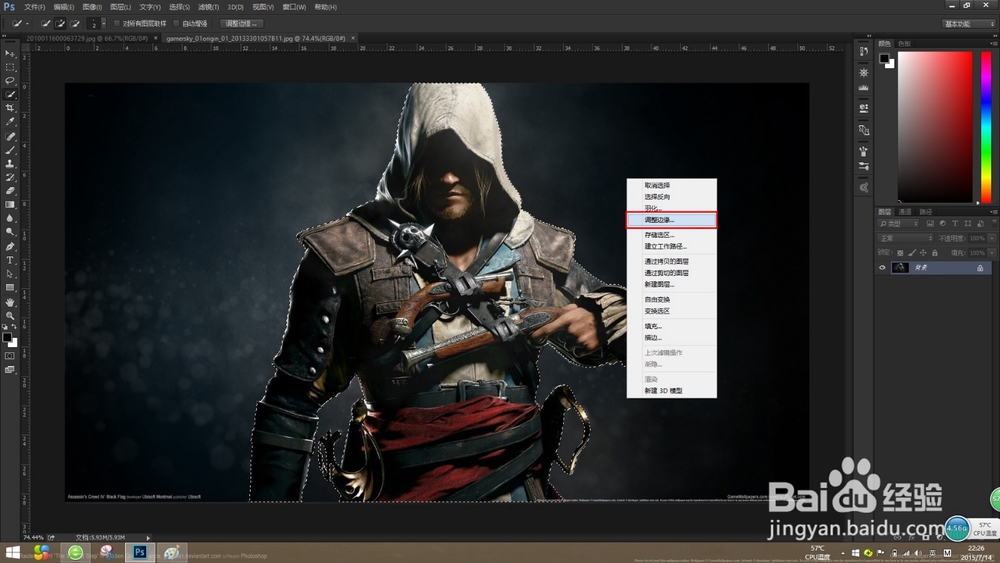Toggle lock image pixels brush icon

pos(912,253)
